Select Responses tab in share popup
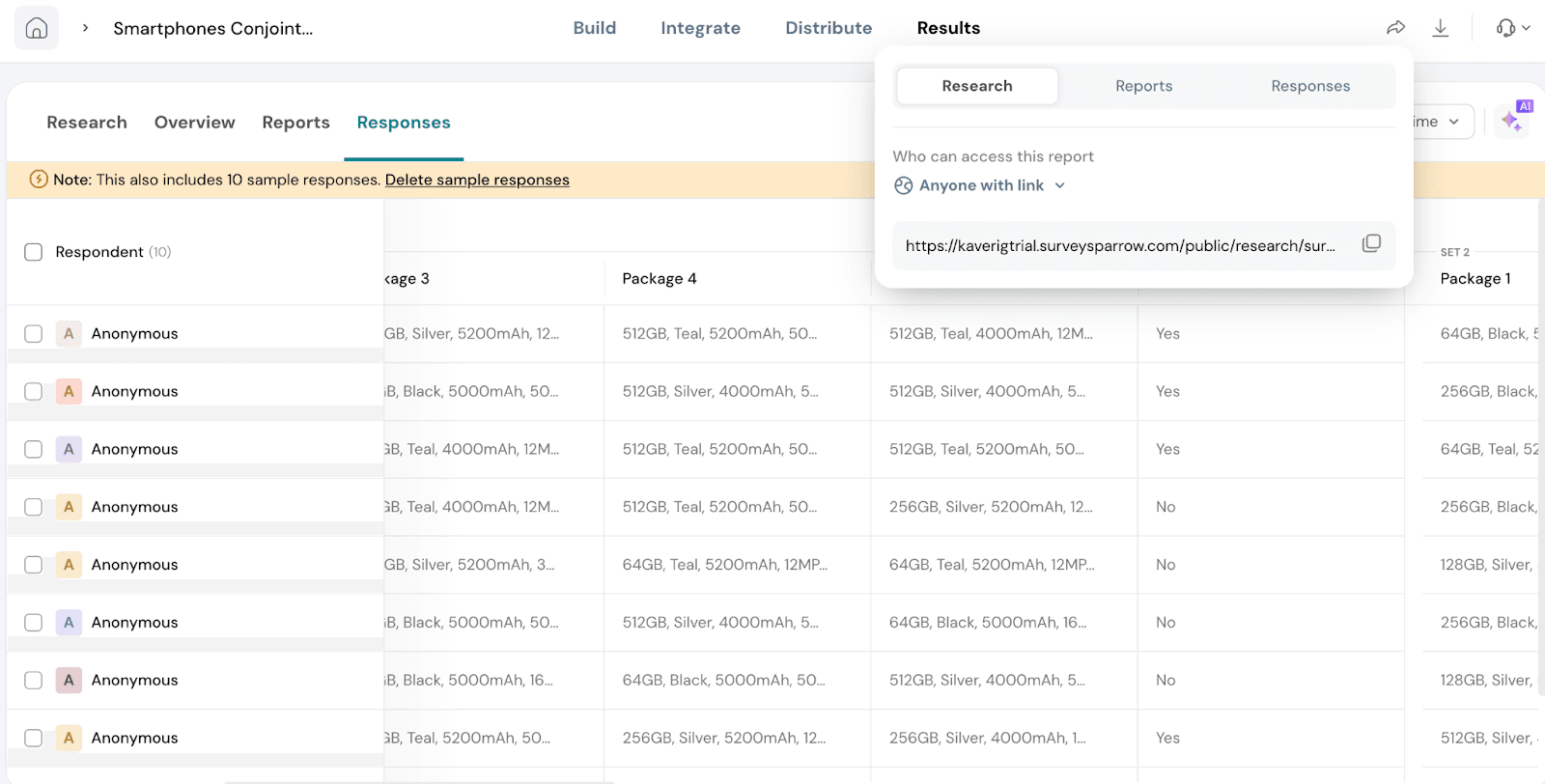This screenshot has height=784, width=1545. 1309,86
